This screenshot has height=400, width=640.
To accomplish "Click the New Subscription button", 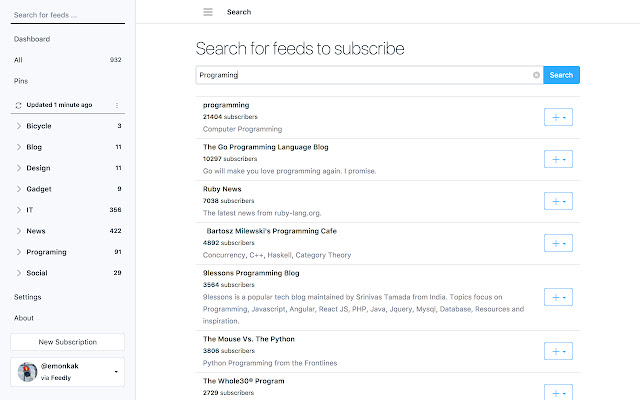I will pyautogui.click(x=67, y=342).
